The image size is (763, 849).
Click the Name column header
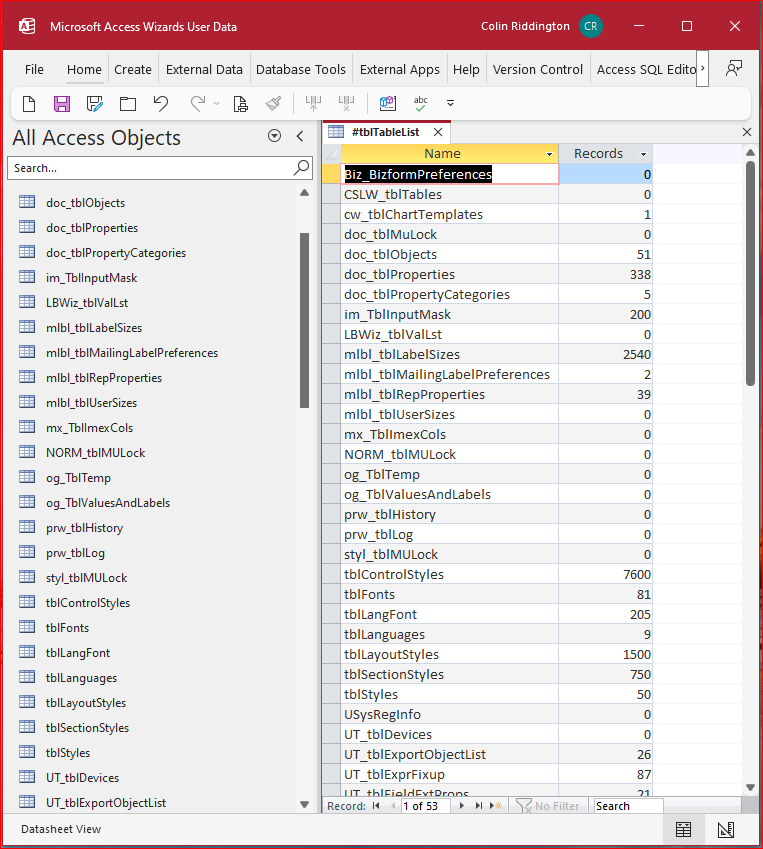tap(442, 154)
